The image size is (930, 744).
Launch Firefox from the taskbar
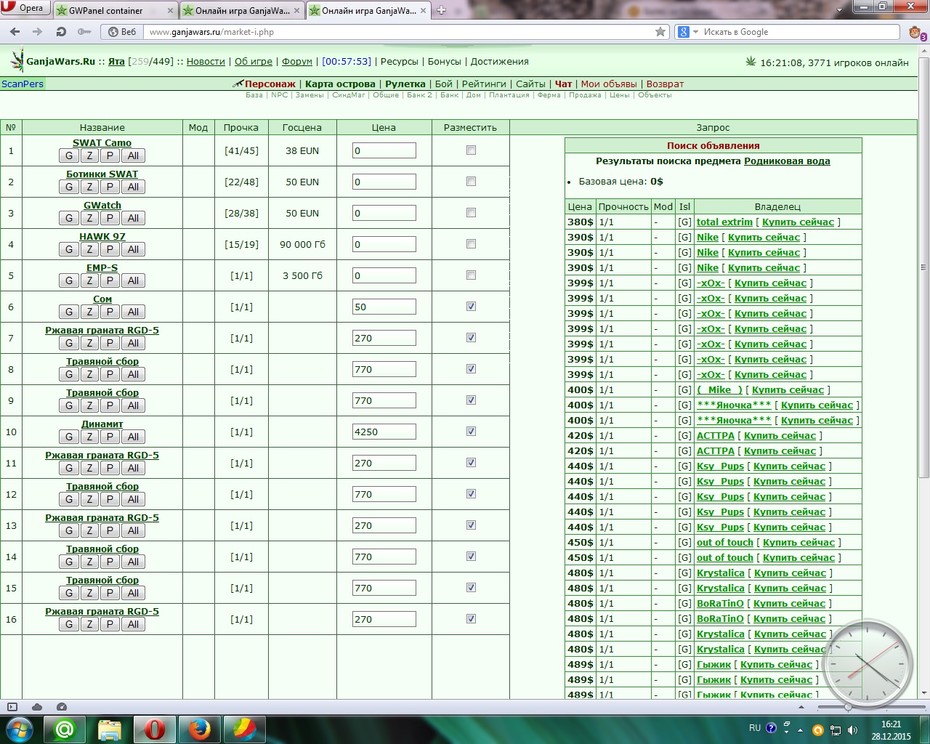coord(200,729)
